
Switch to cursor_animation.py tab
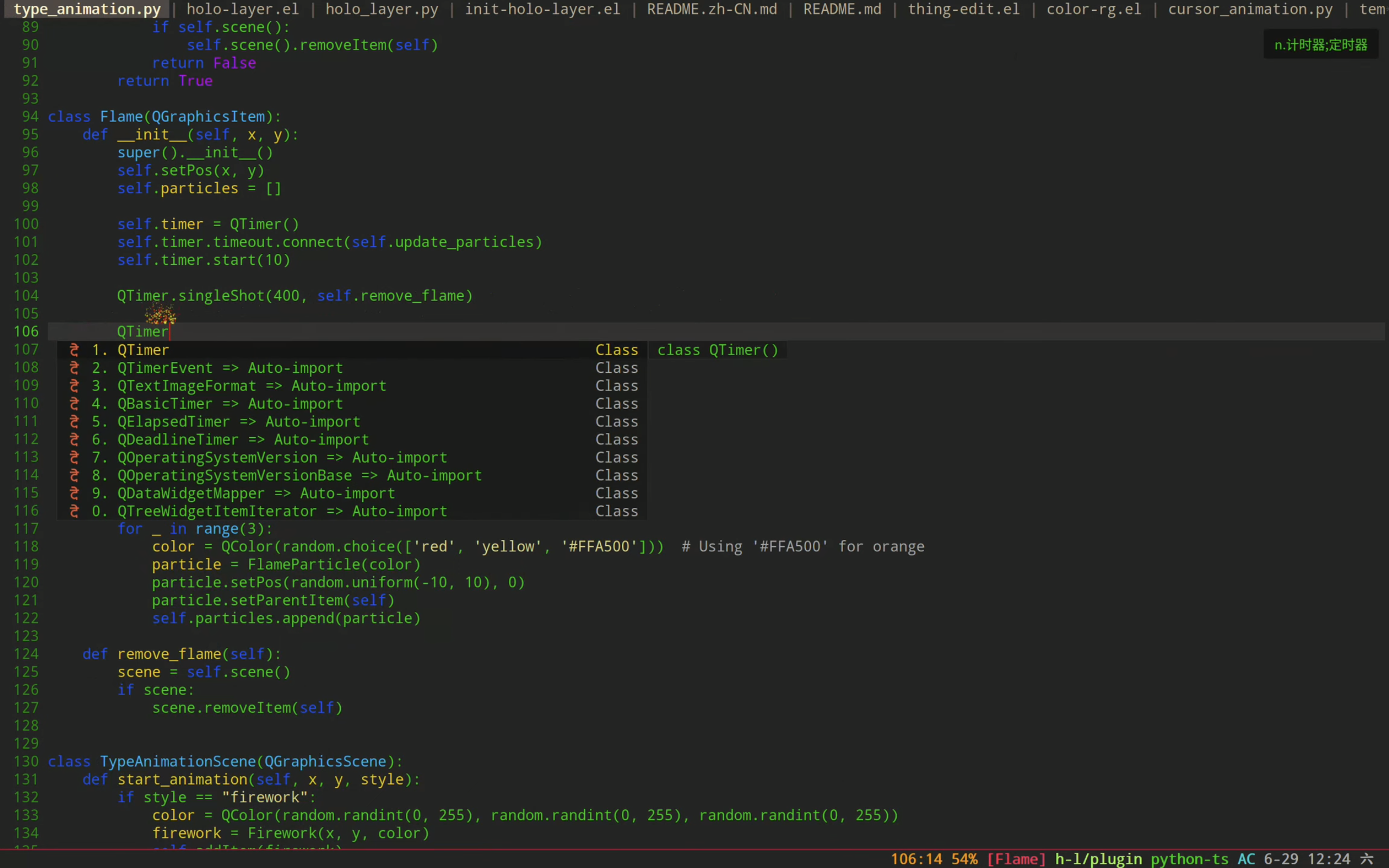coord(1250,9)
